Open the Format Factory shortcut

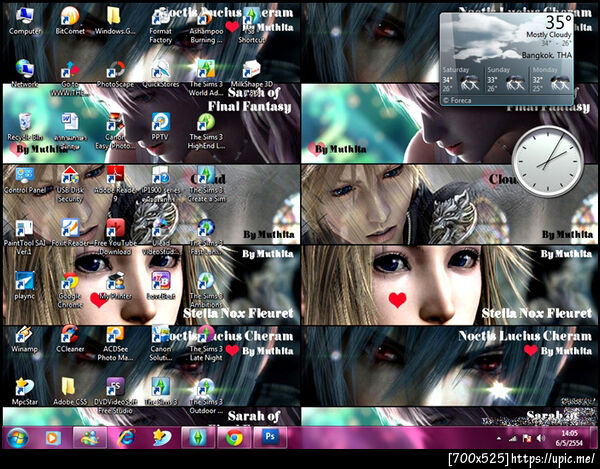coord(160,25)
